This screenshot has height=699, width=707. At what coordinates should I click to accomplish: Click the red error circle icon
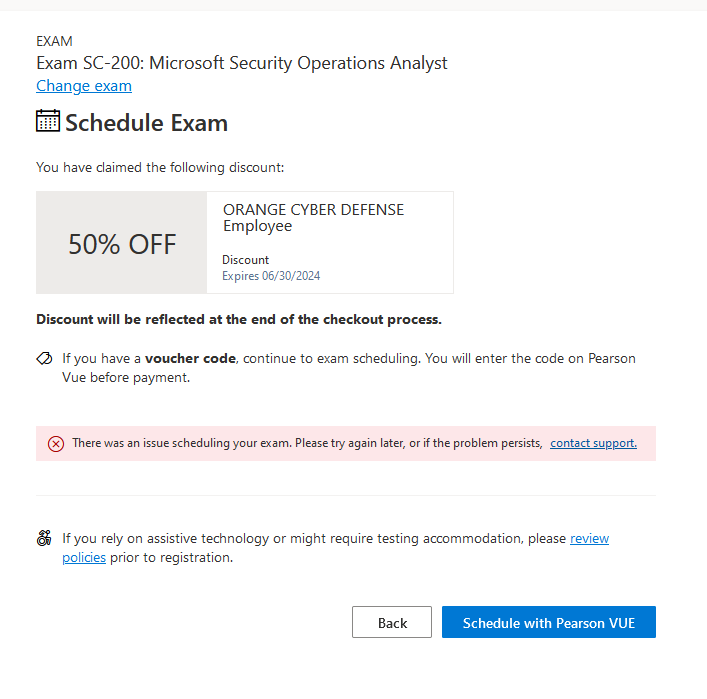coord(56,444)
